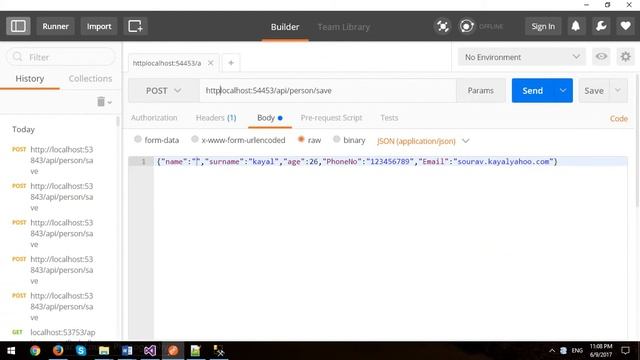Send the request with Send button
This screenshot has height=360, width=640.
(533, 91)
